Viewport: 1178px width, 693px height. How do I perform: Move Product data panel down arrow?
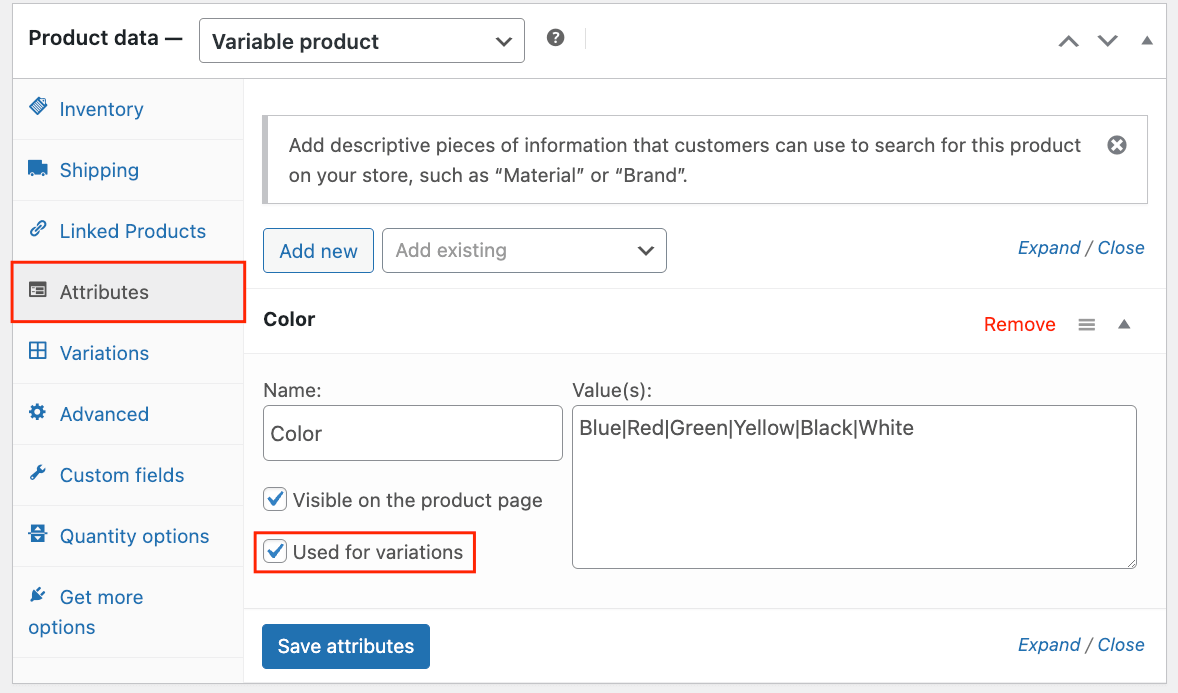[1107, 41]
